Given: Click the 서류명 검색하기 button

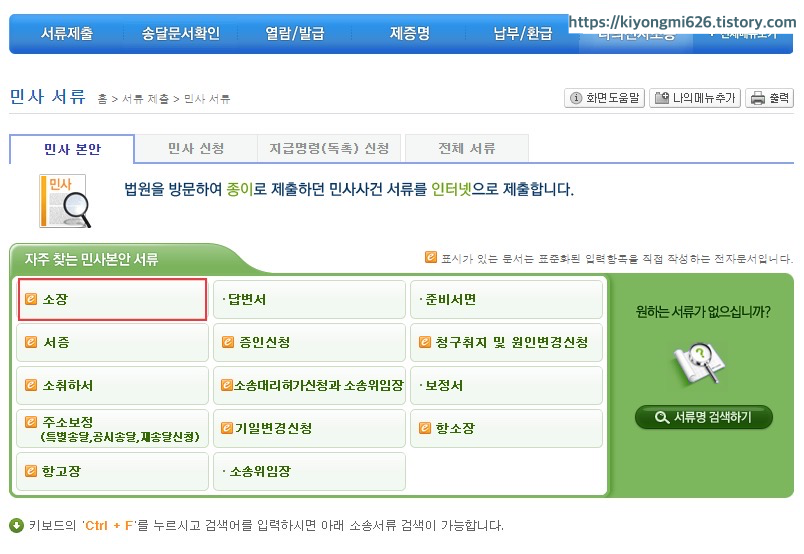Looking at the screenshot, I should (x=704, y=417).
